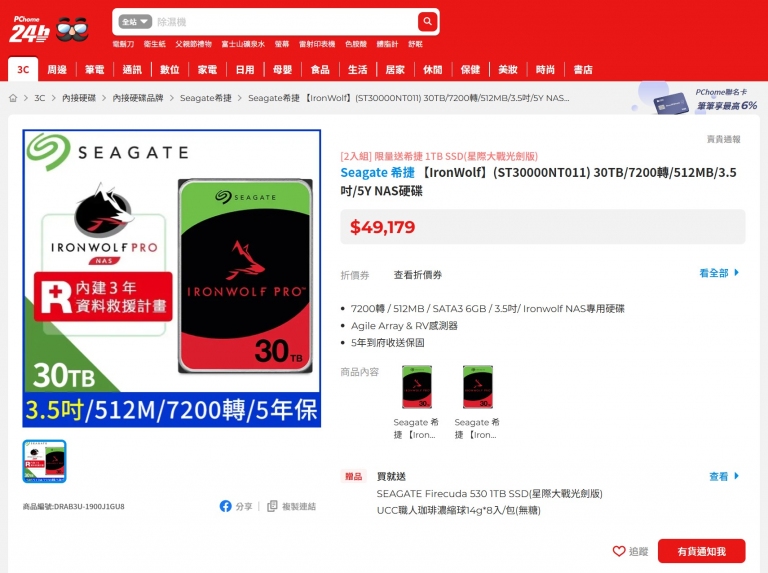Click the first bundled product thumbnail
The image size is (768, 573).
(417, 387)
